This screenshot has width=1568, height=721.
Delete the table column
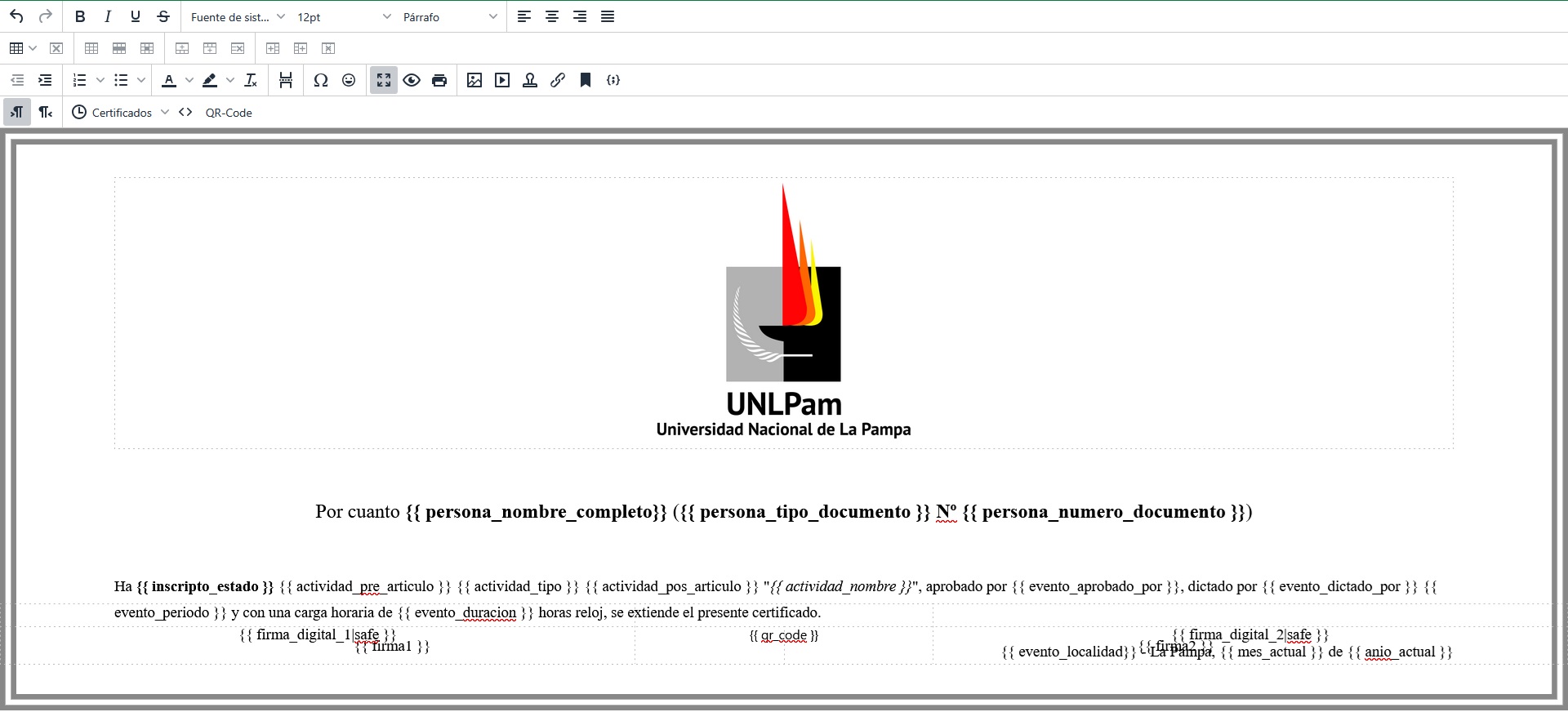coord(328,48)
